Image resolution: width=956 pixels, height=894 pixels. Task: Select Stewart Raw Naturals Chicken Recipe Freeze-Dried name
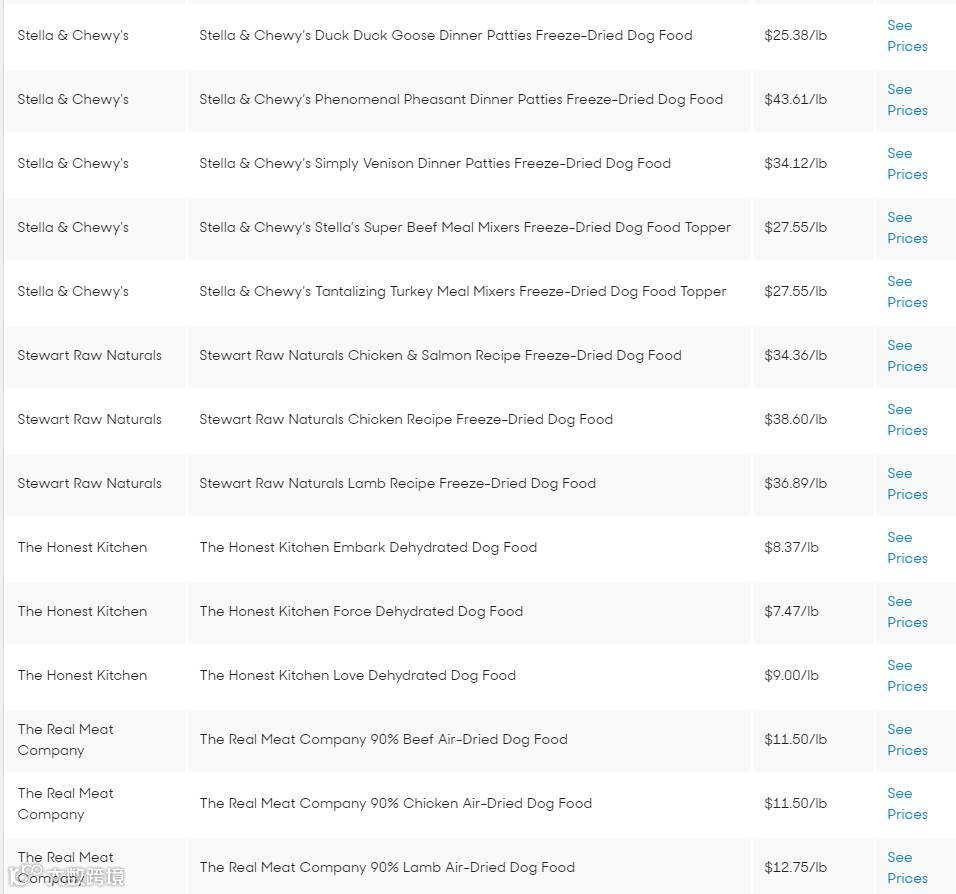tap(406, 420)
